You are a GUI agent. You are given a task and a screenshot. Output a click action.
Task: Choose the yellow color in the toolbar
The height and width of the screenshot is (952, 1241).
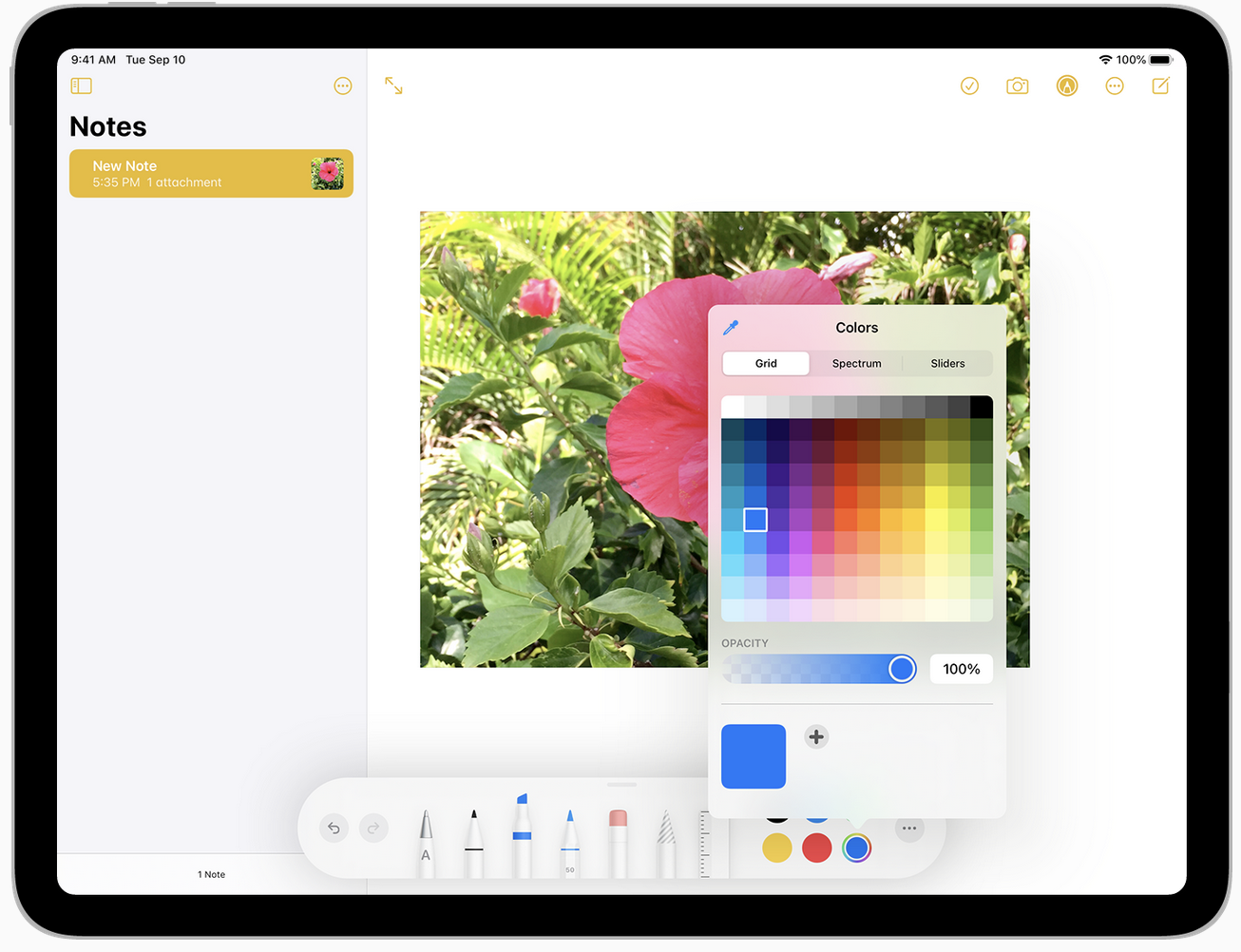point(777,847)
